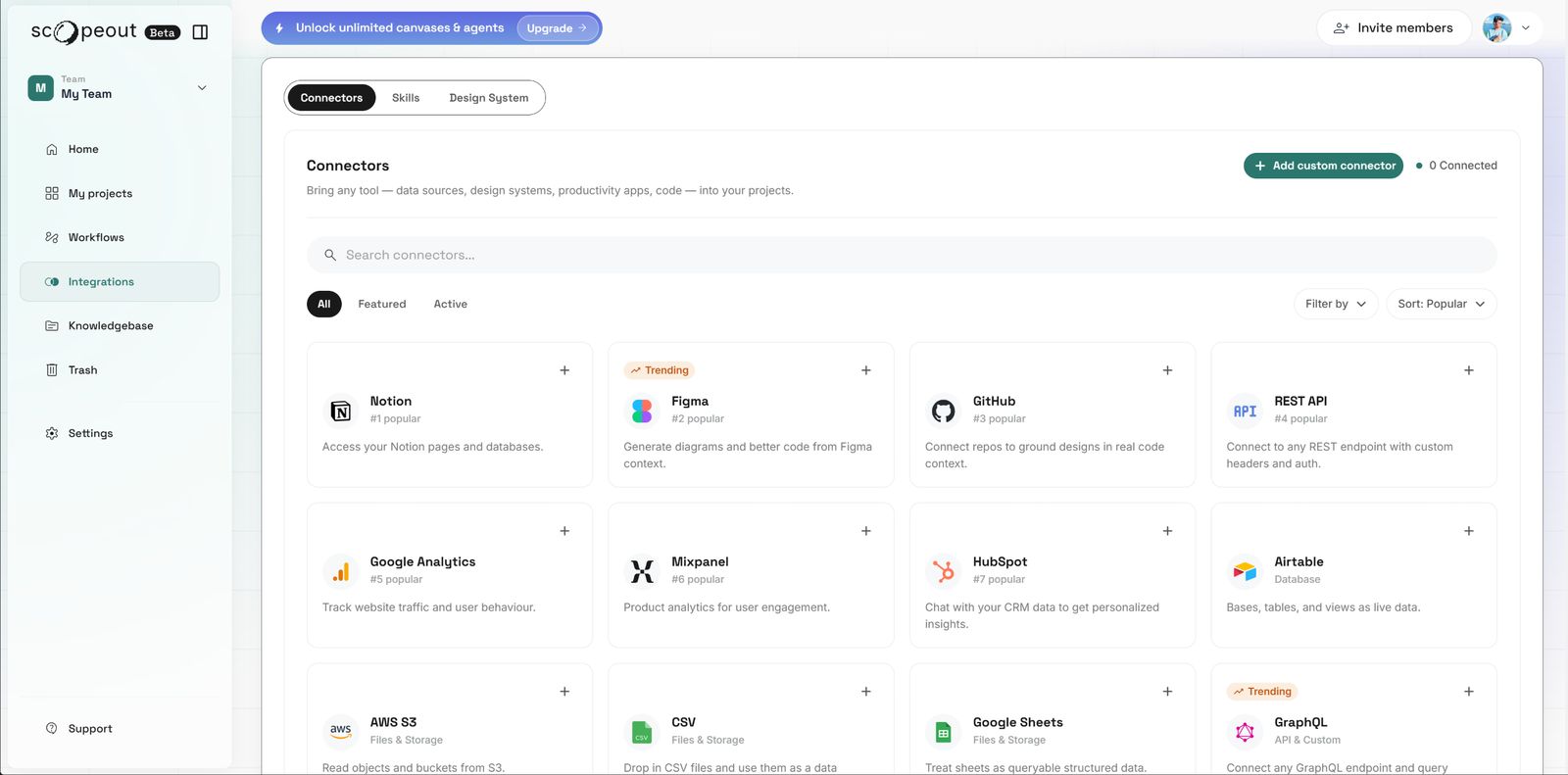Click the My Team avatar badge

[x=40, y=88]
